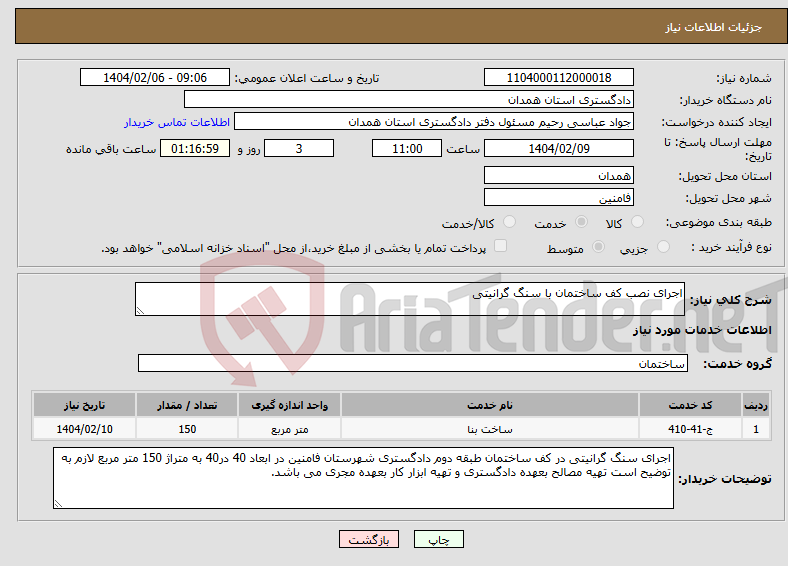The image size is (788, 566).
Task: Click the announcement date field 1404/02/06 - 09:06
Action: pos(155,77)
